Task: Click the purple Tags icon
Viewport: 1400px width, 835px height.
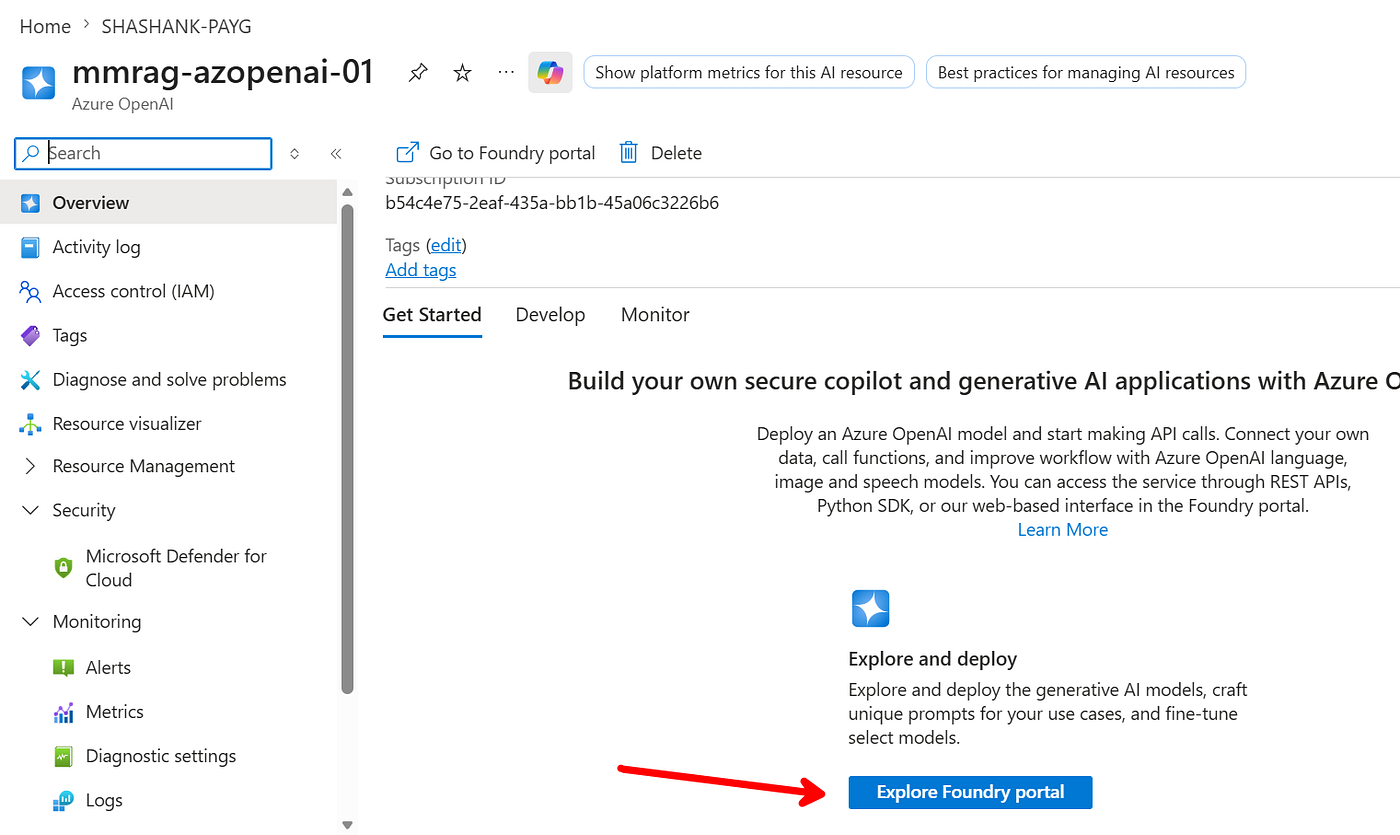Action: [30, 336]
